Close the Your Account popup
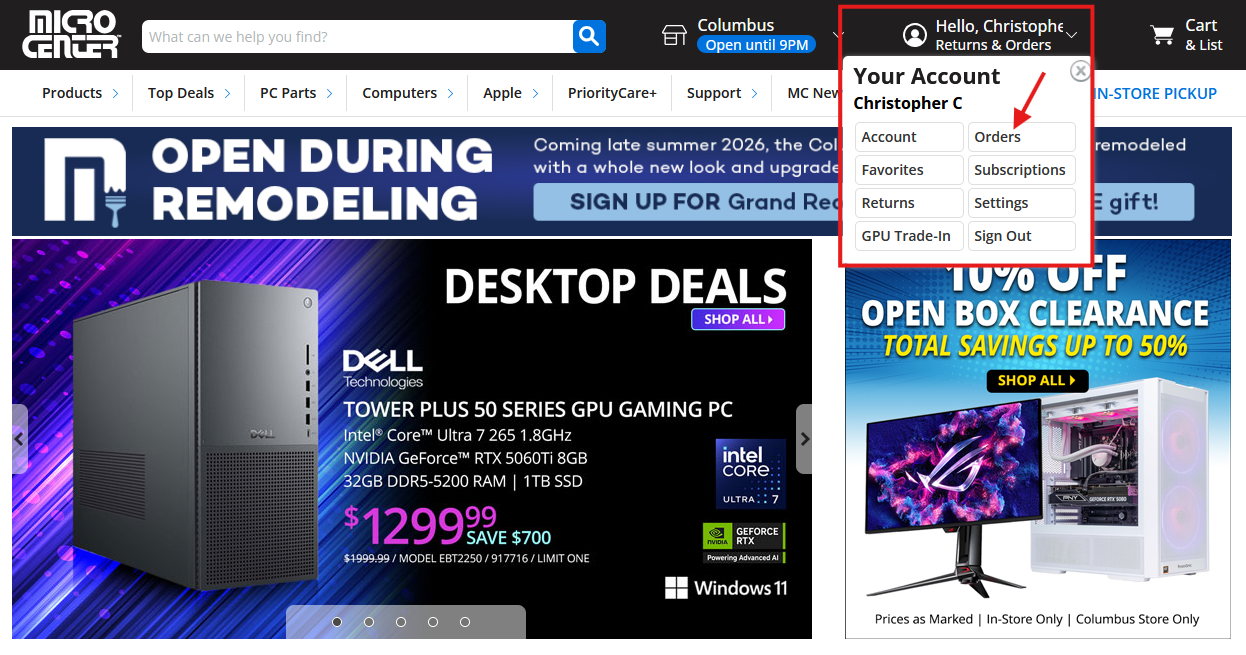This screenshot has width=1246, height=655. pos(1080,71)
